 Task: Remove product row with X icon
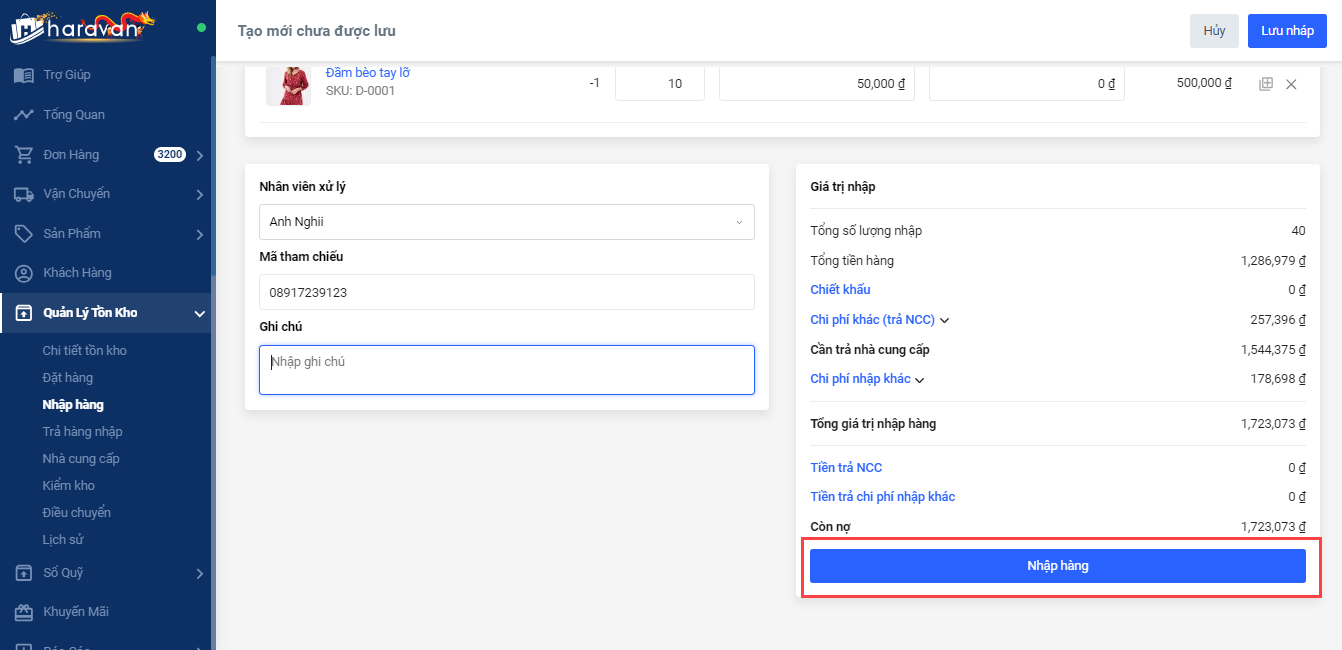click(1291, 84)
